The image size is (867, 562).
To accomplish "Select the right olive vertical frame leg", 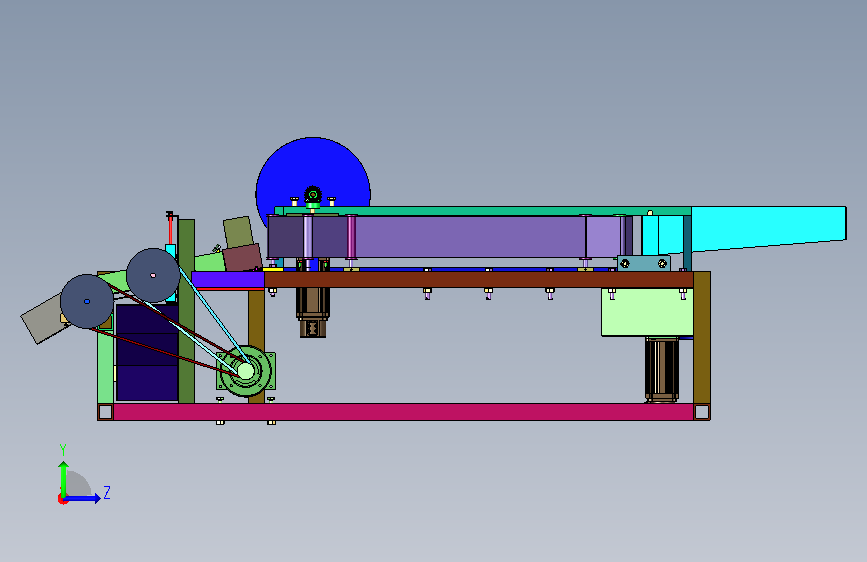I will pos(702,337).
